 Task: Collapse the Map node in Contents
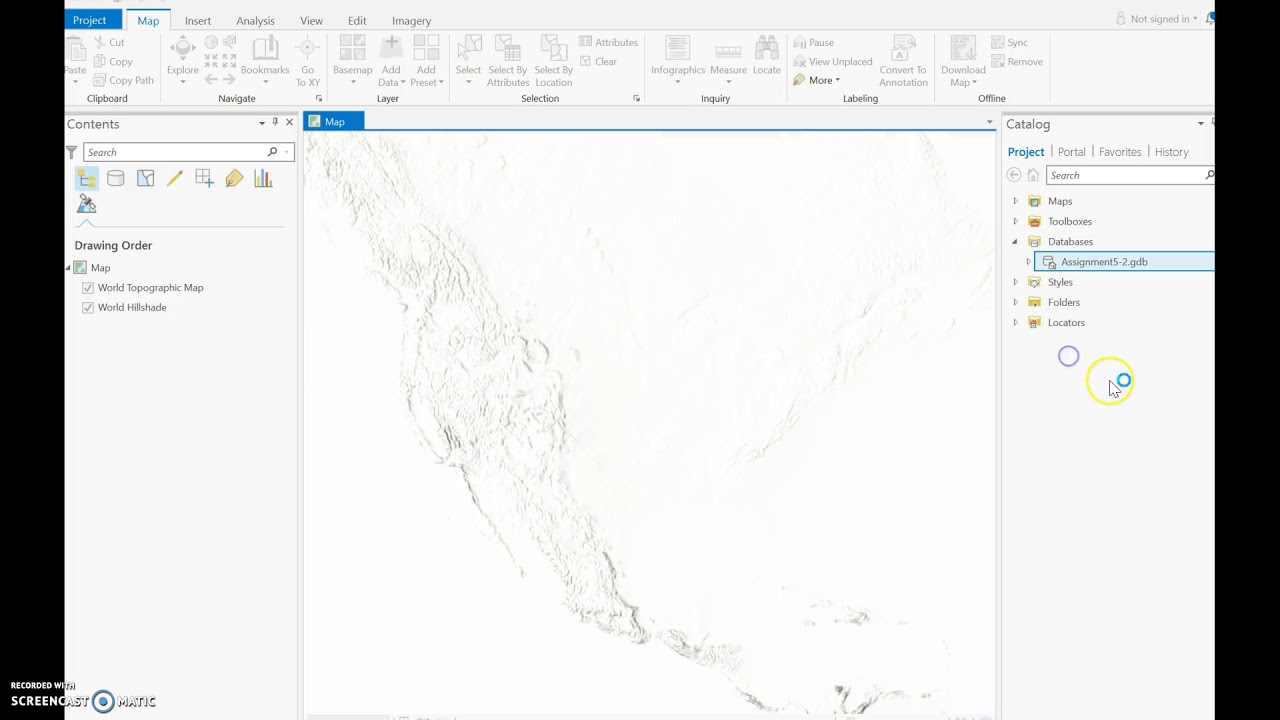pos(68,268)
